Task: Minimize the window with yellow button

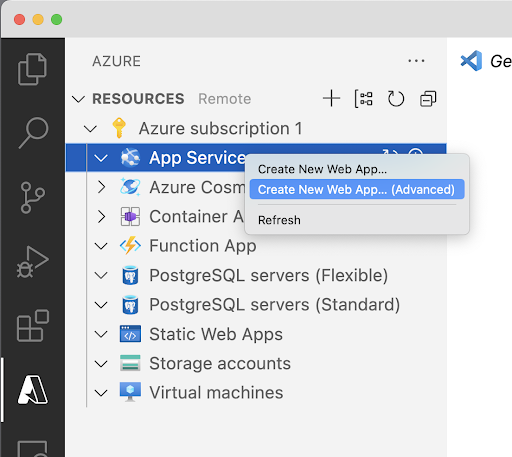Action: (38, 19)
